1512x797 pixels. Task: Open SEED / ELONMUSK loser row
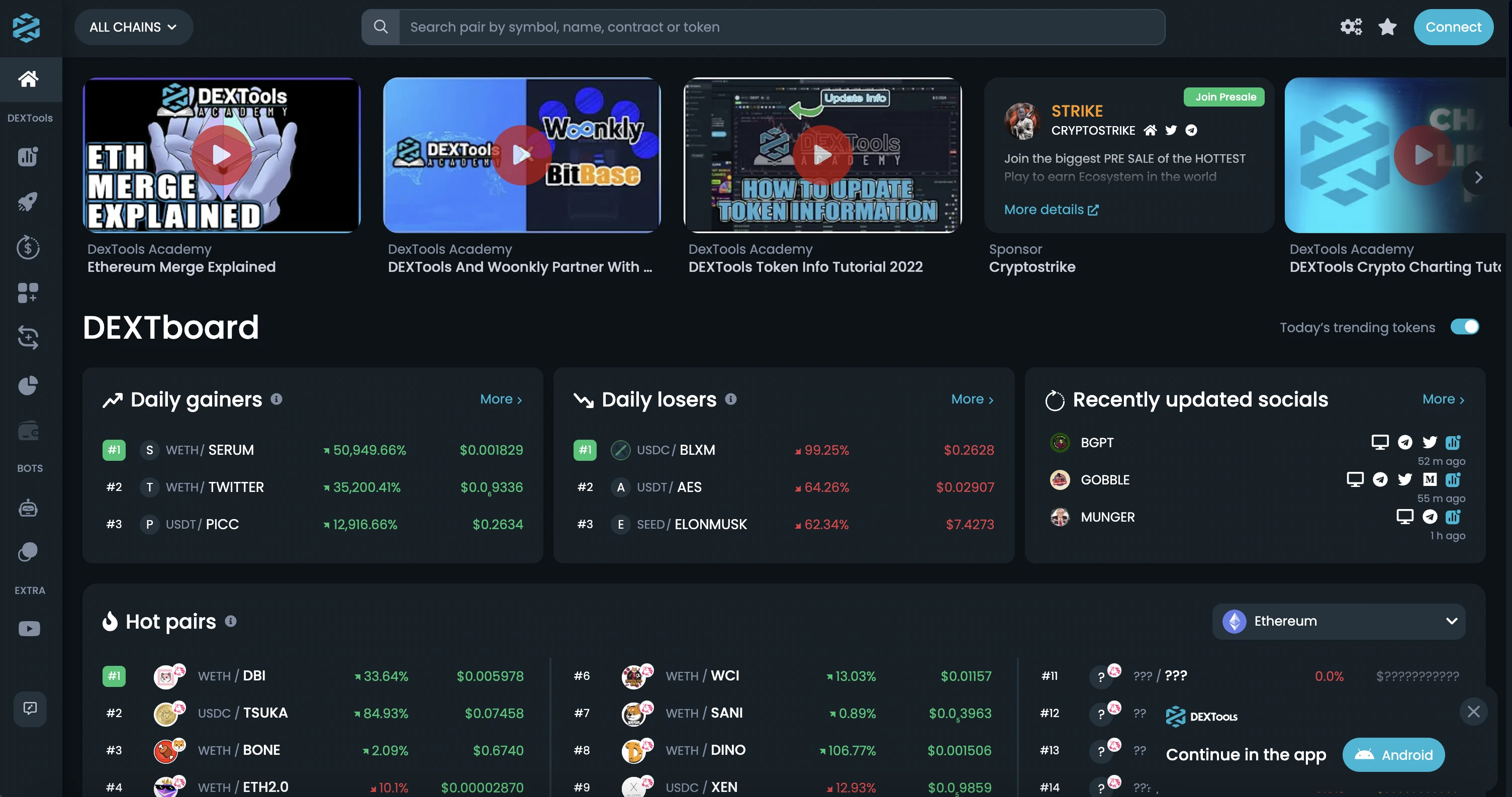coord(784,524)
